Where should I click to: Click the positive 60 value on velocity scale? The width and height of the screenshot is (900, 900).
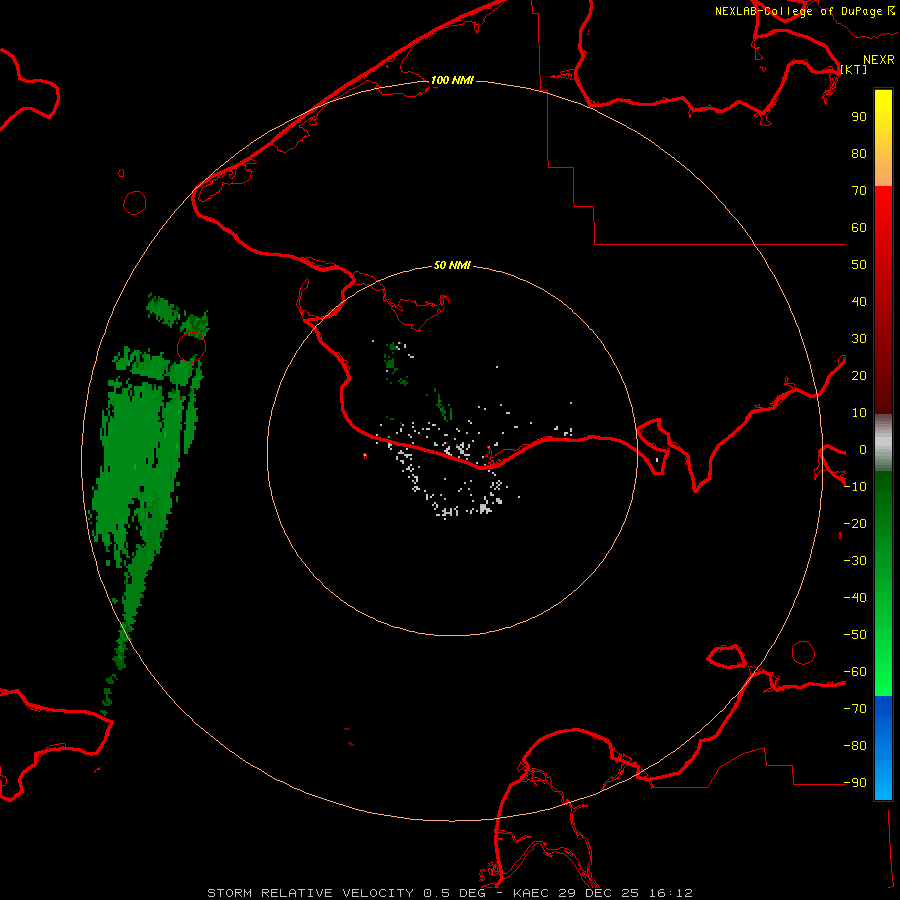click(x=859, y=227)
